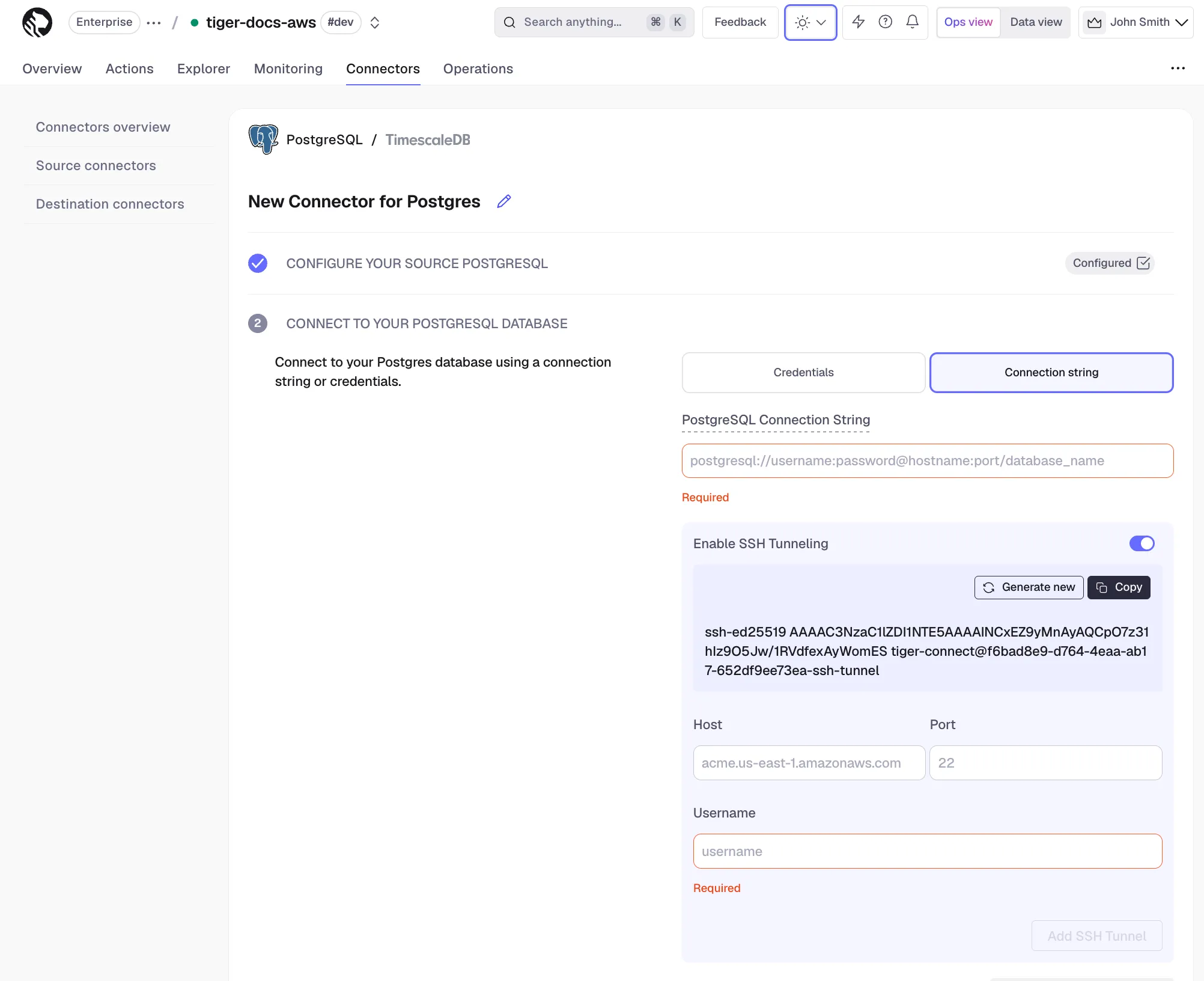
Task: Open the notifications bell
Action: [x=912, y=22]
